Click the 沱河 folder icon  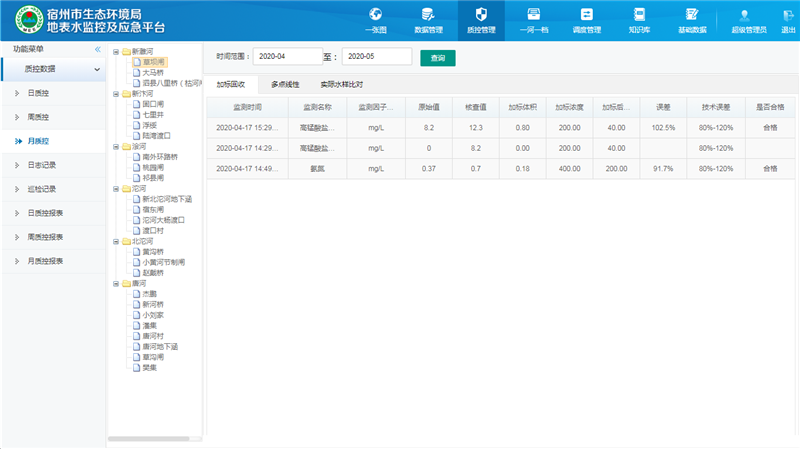click(126, 189)
